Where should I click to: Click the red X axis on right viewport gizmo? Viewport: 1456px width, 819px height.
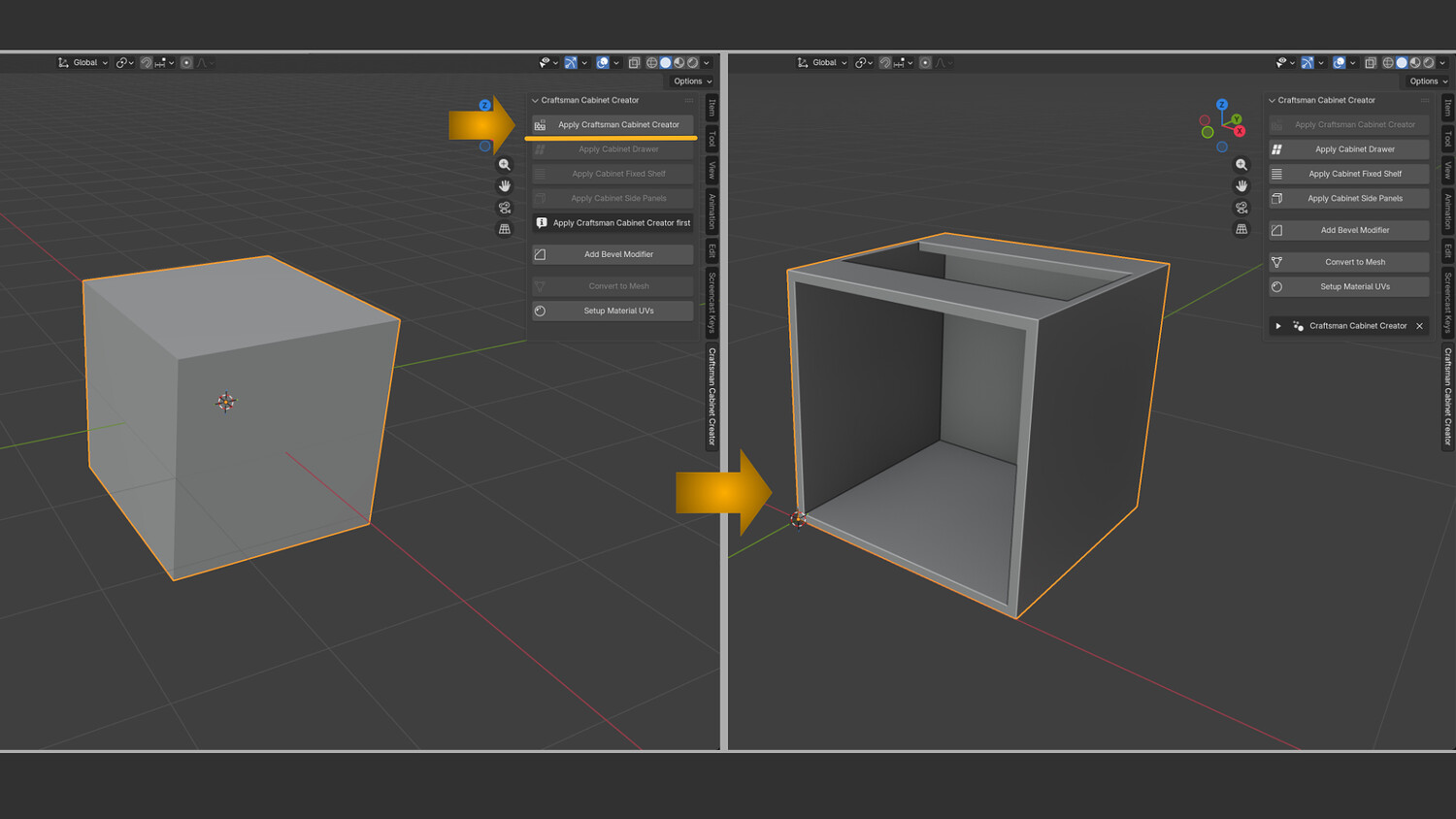[1240, 131]
